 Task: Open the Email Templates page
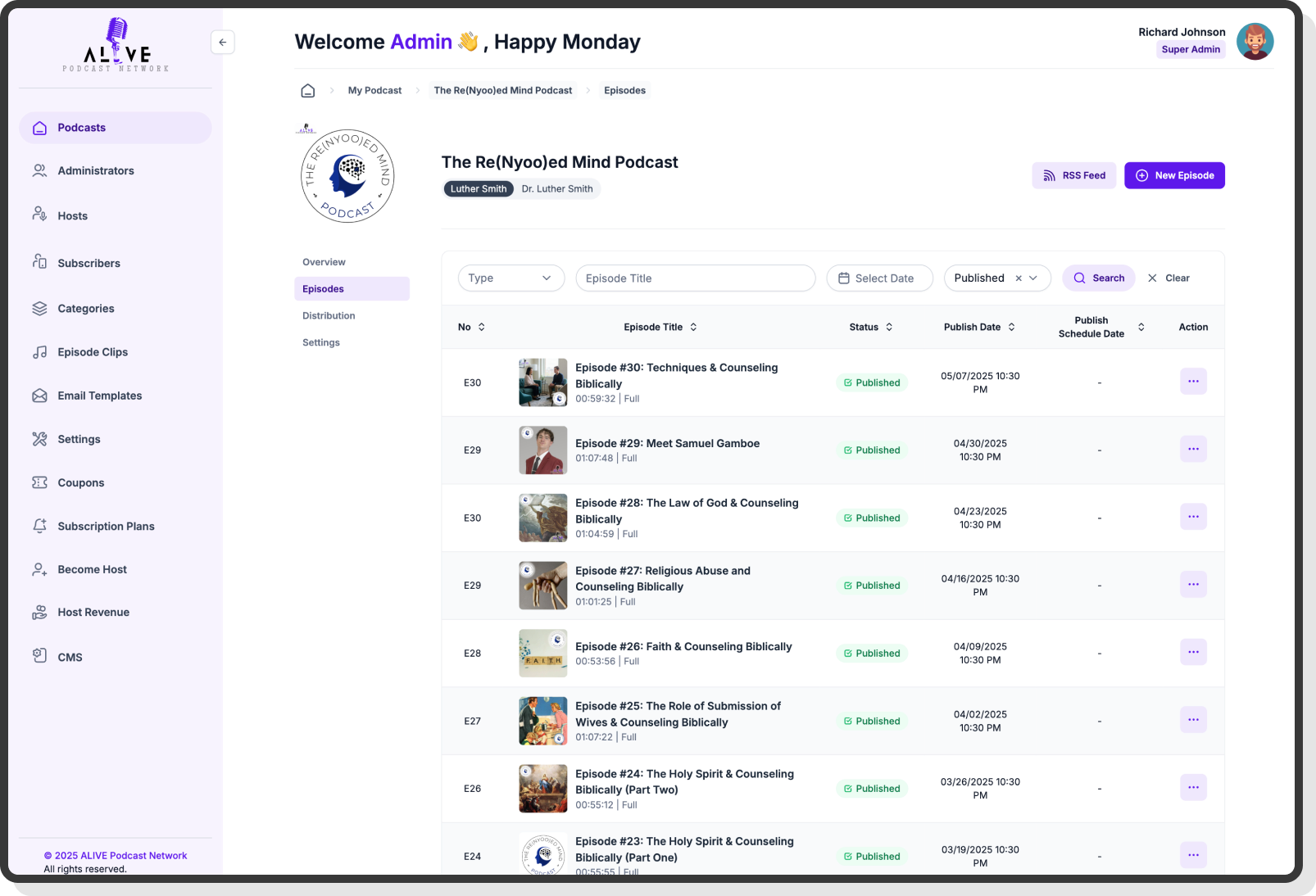[x=99, y=396]
